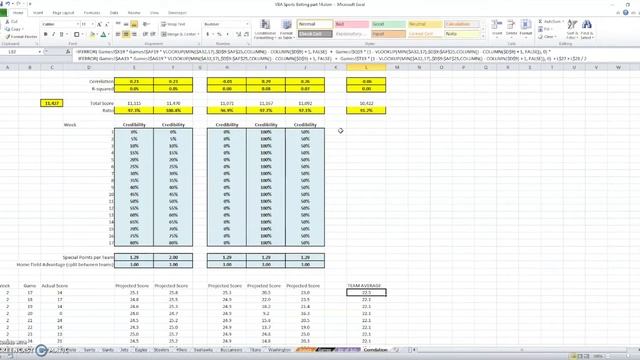Screen dimensions: 640x360
Task: Open the Font name dropdown (Calibri)
Action: pyautogui.click(x=77, y=24)
